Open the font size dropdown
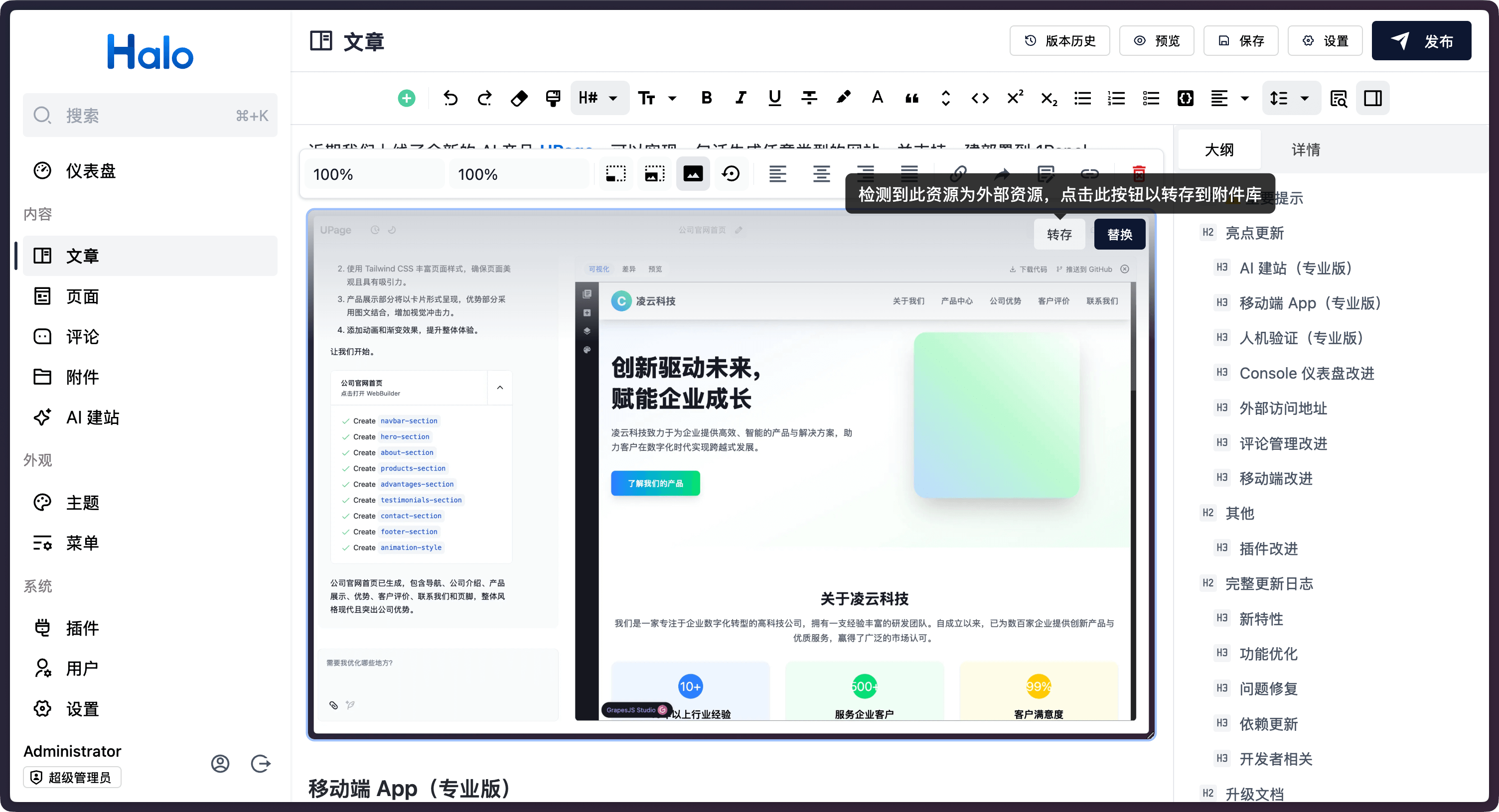Screen dimensions: 1499x812 657,98
